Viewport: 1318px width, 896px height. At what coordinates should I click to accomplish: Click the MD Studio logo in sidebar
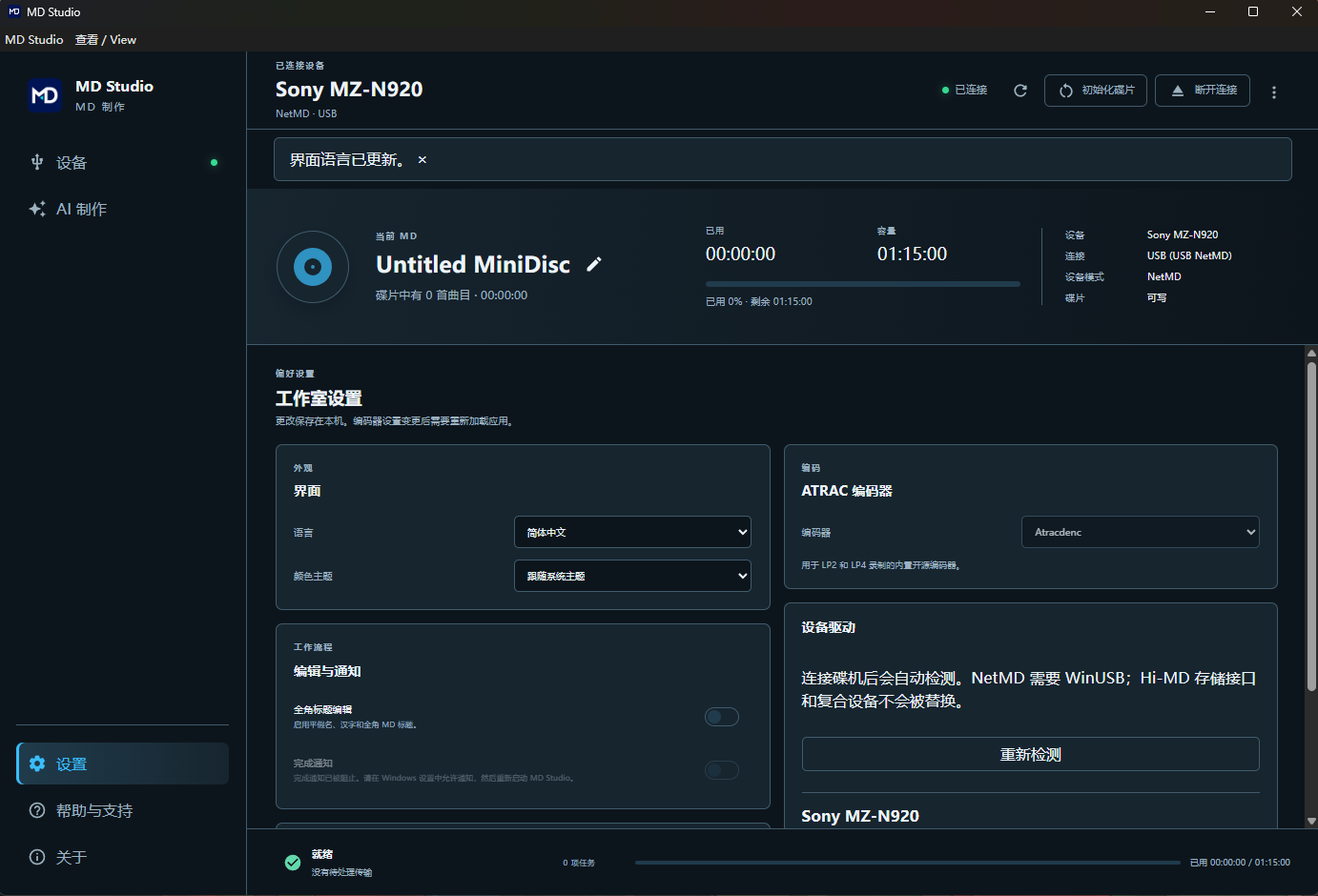click(45, 95)
